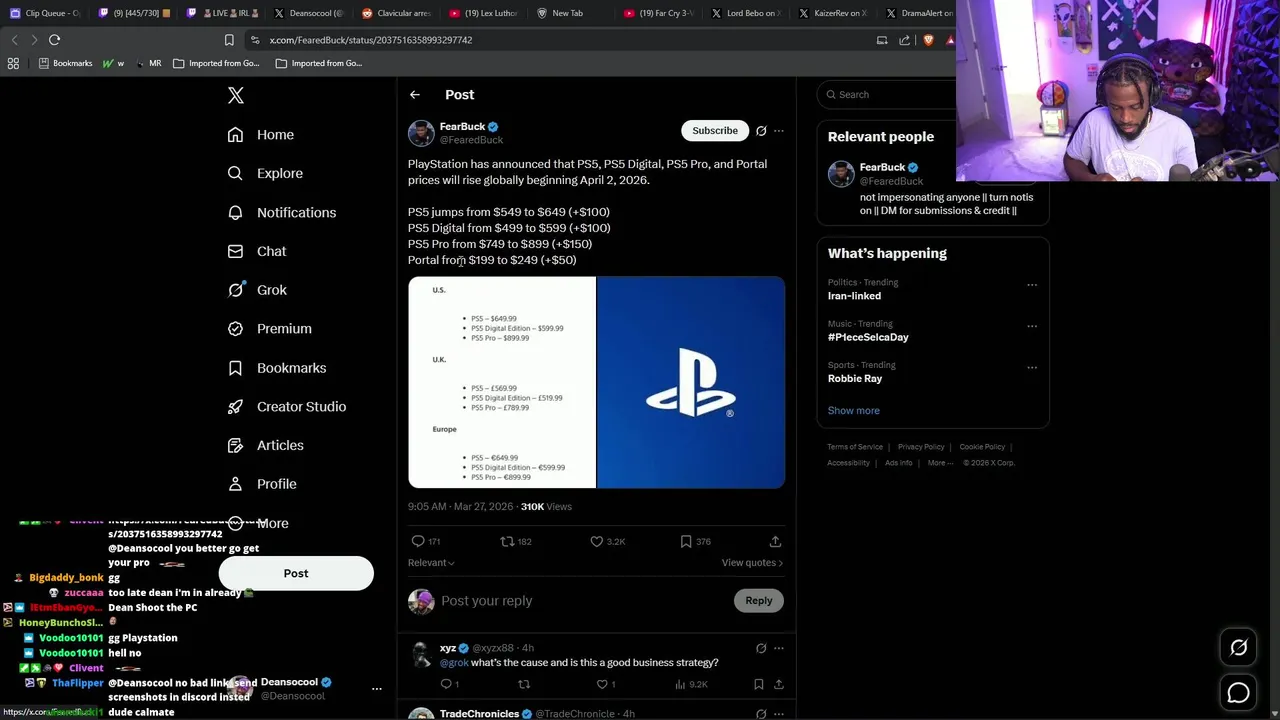This screenshot has width=1280, height=720.
Task: Open Premium in the sidebar
Action: click(x=269, y=328)
